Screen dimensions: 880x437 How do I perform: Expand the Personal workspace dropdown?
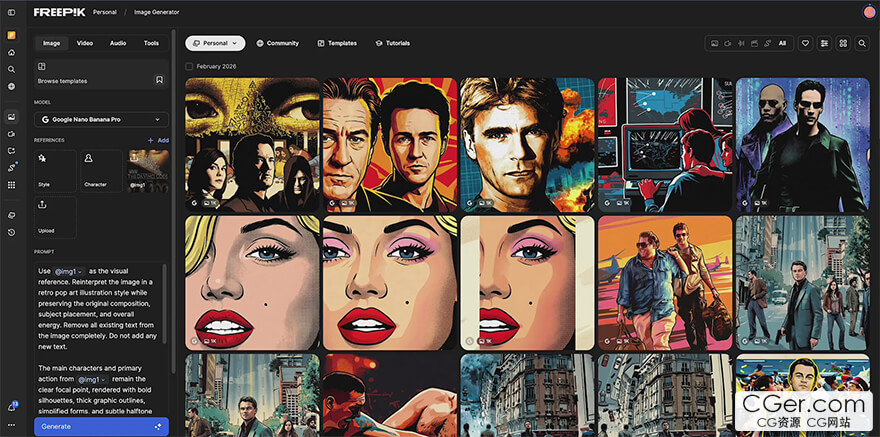tap(215, 43)
